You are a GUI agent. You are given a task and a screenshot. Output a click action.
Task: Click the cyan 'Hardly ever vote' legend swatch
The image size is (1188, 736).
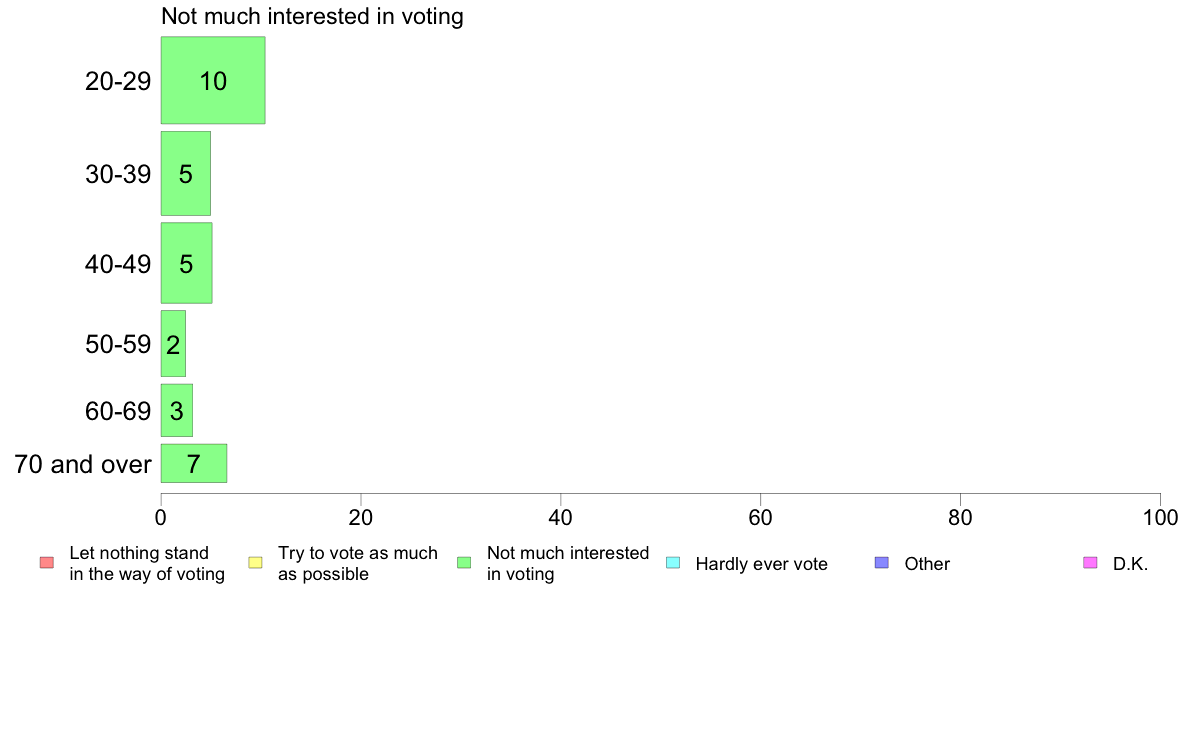[x=673, y=563]
